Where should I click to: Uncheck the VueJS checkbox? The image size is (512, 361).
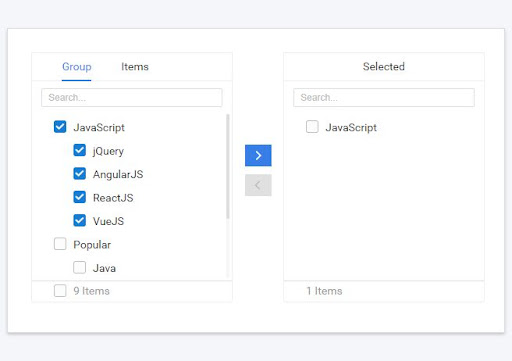(x=79, y=220)
